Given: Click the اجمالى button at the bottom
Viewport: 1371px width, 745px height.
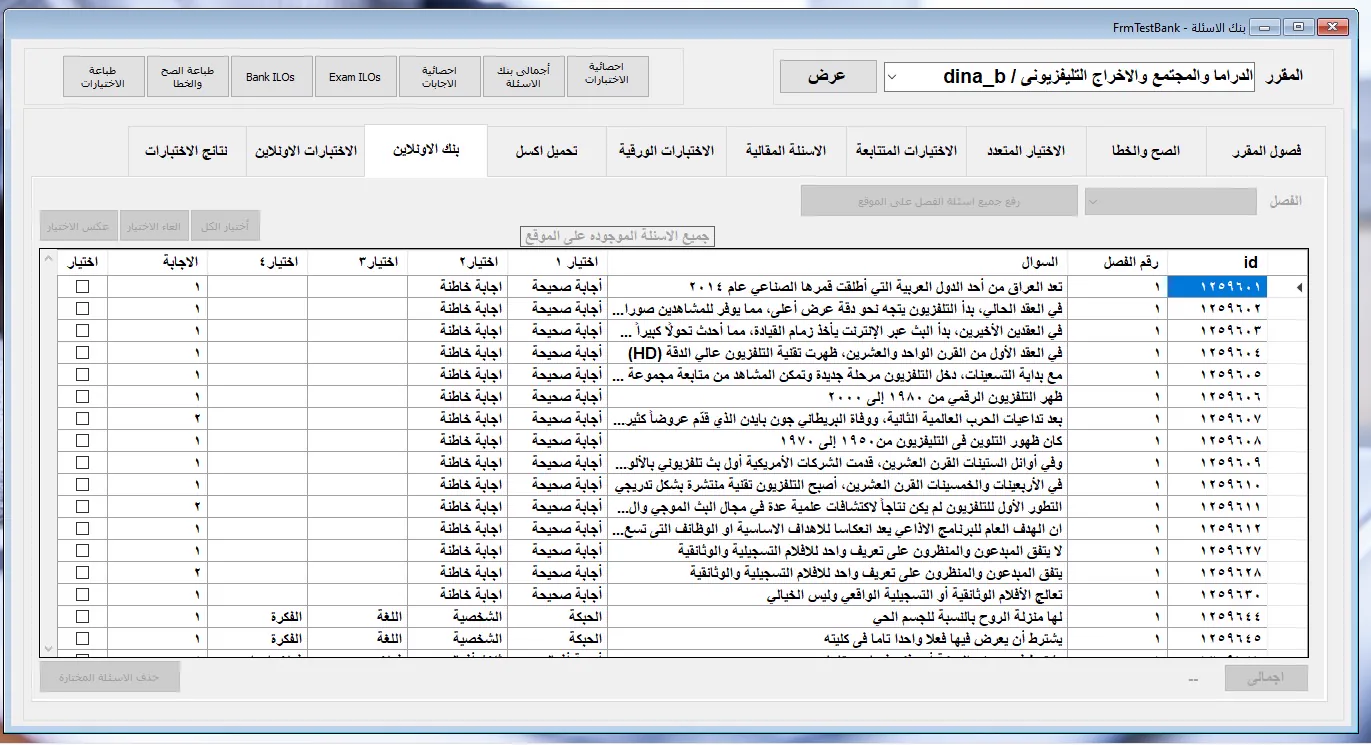Looking at the screenshot, I should [1266, 677].
